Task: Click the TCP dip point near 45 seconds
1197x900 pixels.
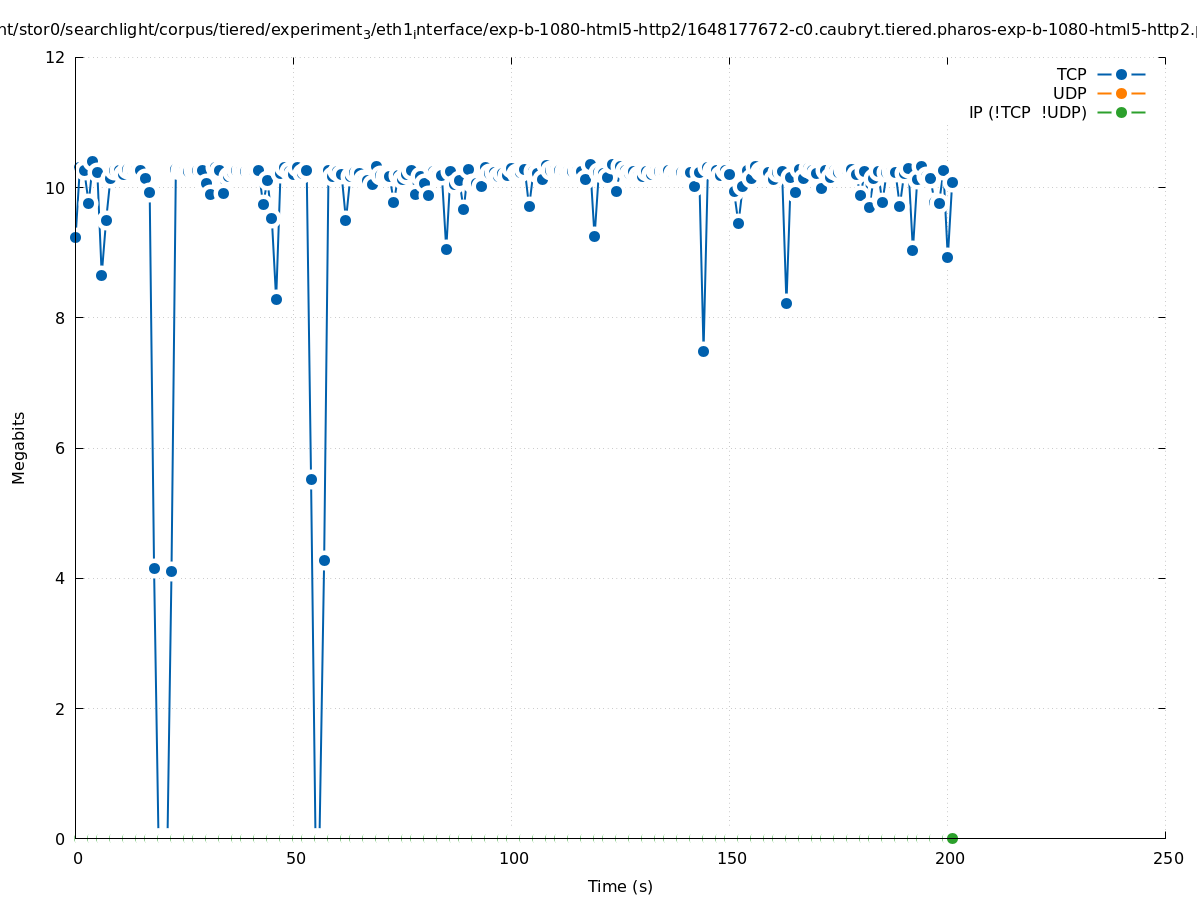Action: tap(276, 299)
